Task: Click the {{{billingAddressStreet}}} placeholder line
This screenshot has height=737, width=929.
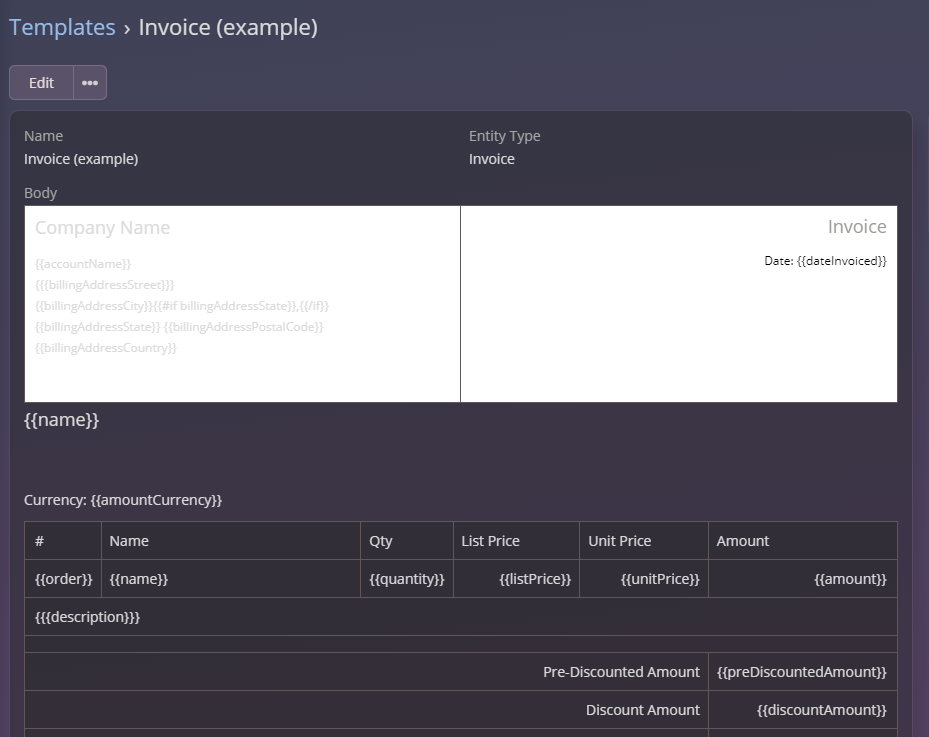Action: tap(105, 285)
